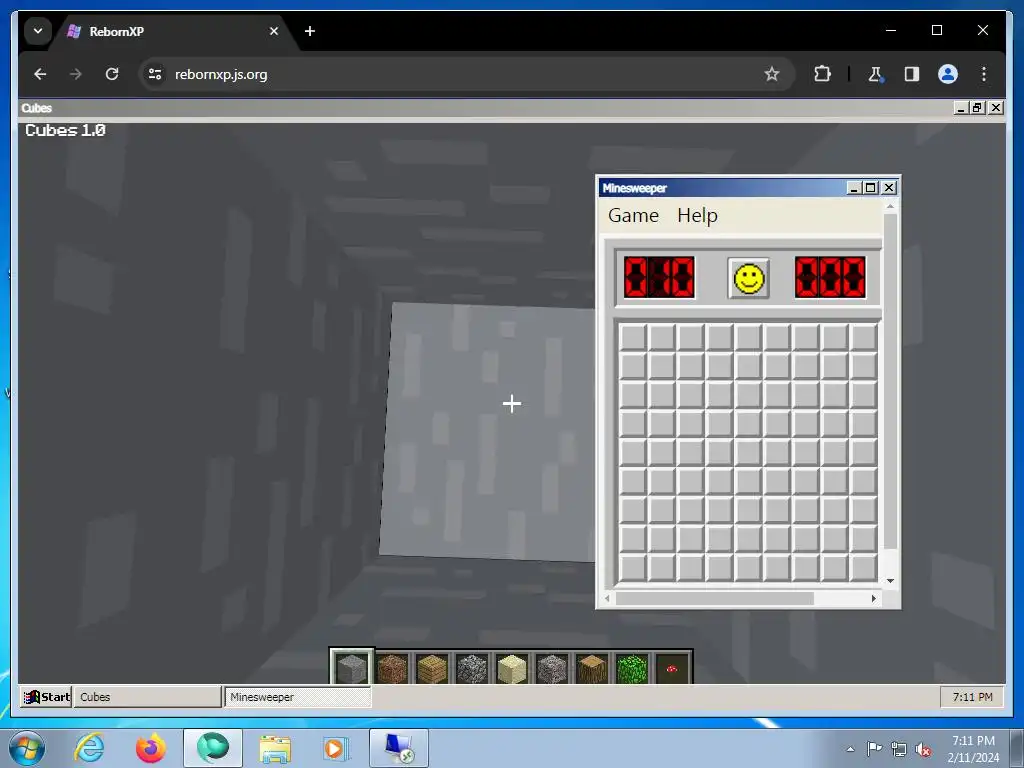The image size is (1024, 768).
Task: Open the Game menu in Minesweeper
Action: (x=633, y=216)
